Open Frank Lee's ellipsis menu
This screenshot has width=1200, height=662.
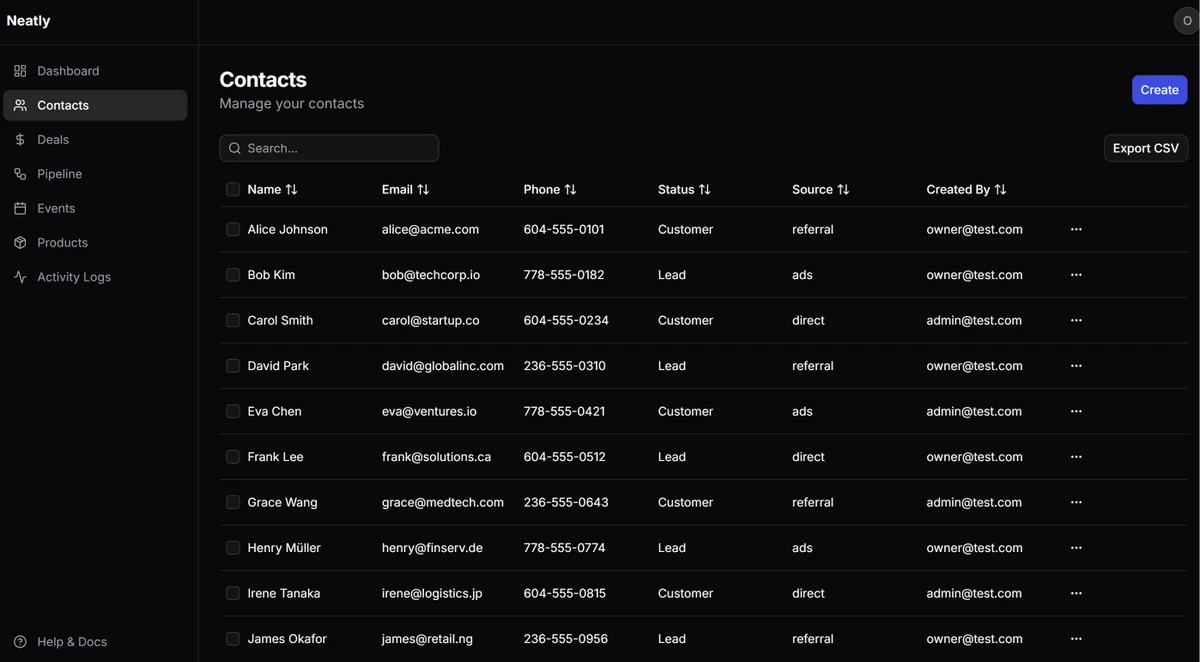(1076, 457)
